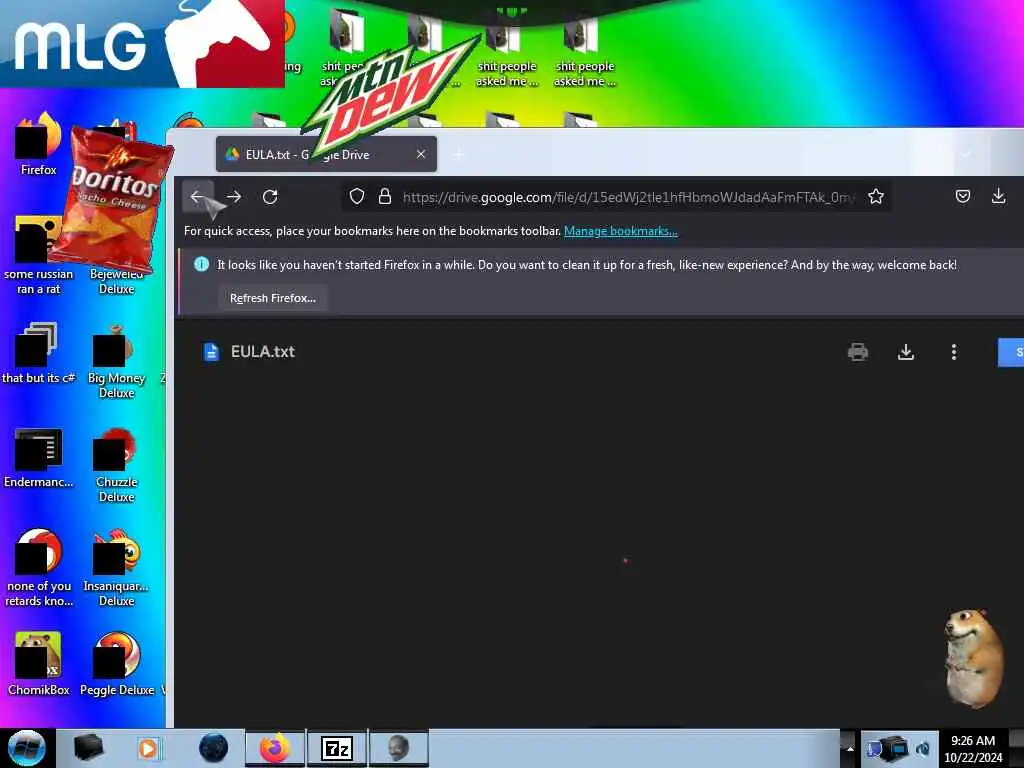
Task: Click the Windows Start orb
Action: coord(26,748)
